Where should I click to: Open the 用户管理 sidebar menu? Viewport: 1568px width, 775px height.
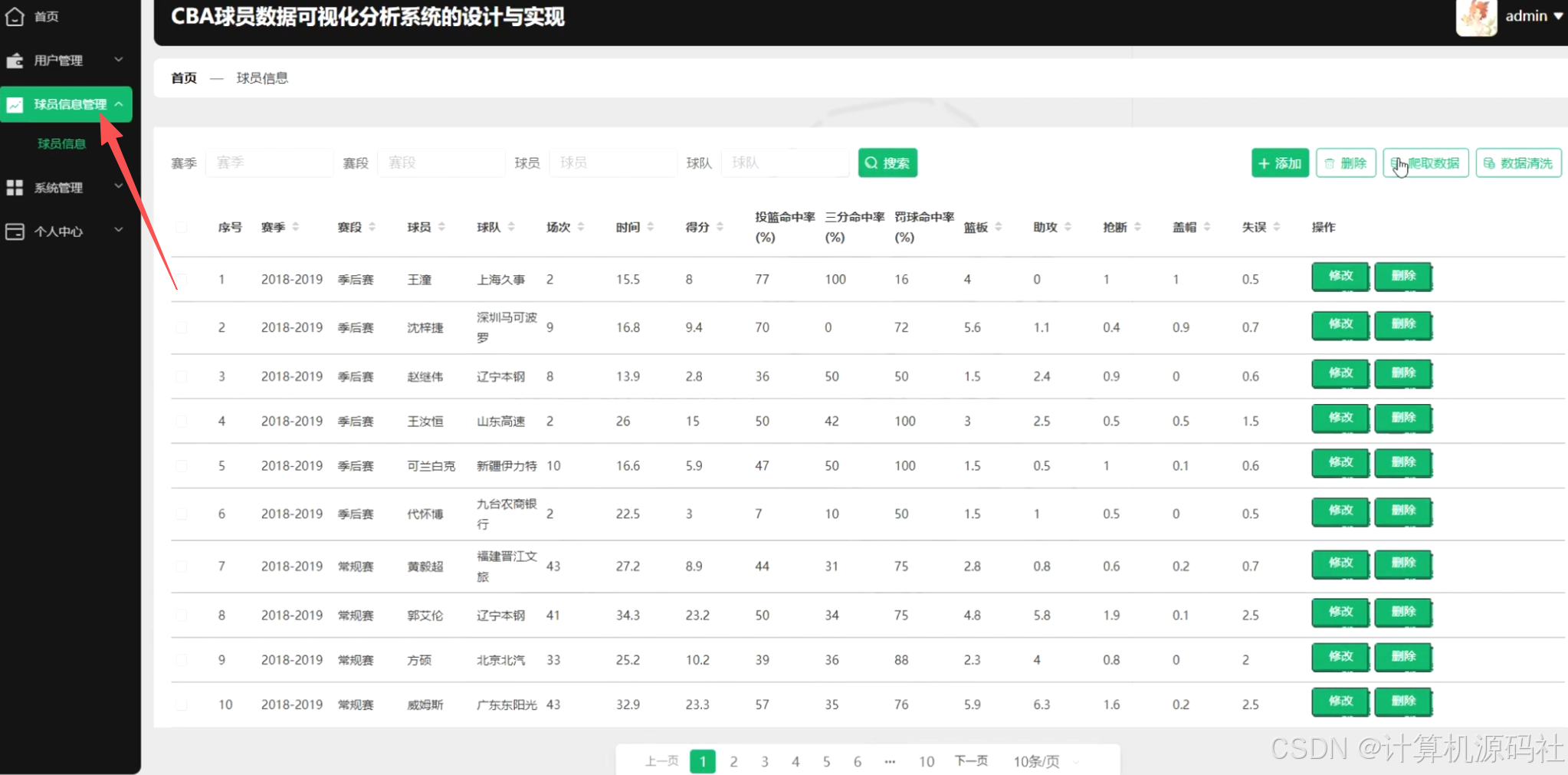(67, 61)
